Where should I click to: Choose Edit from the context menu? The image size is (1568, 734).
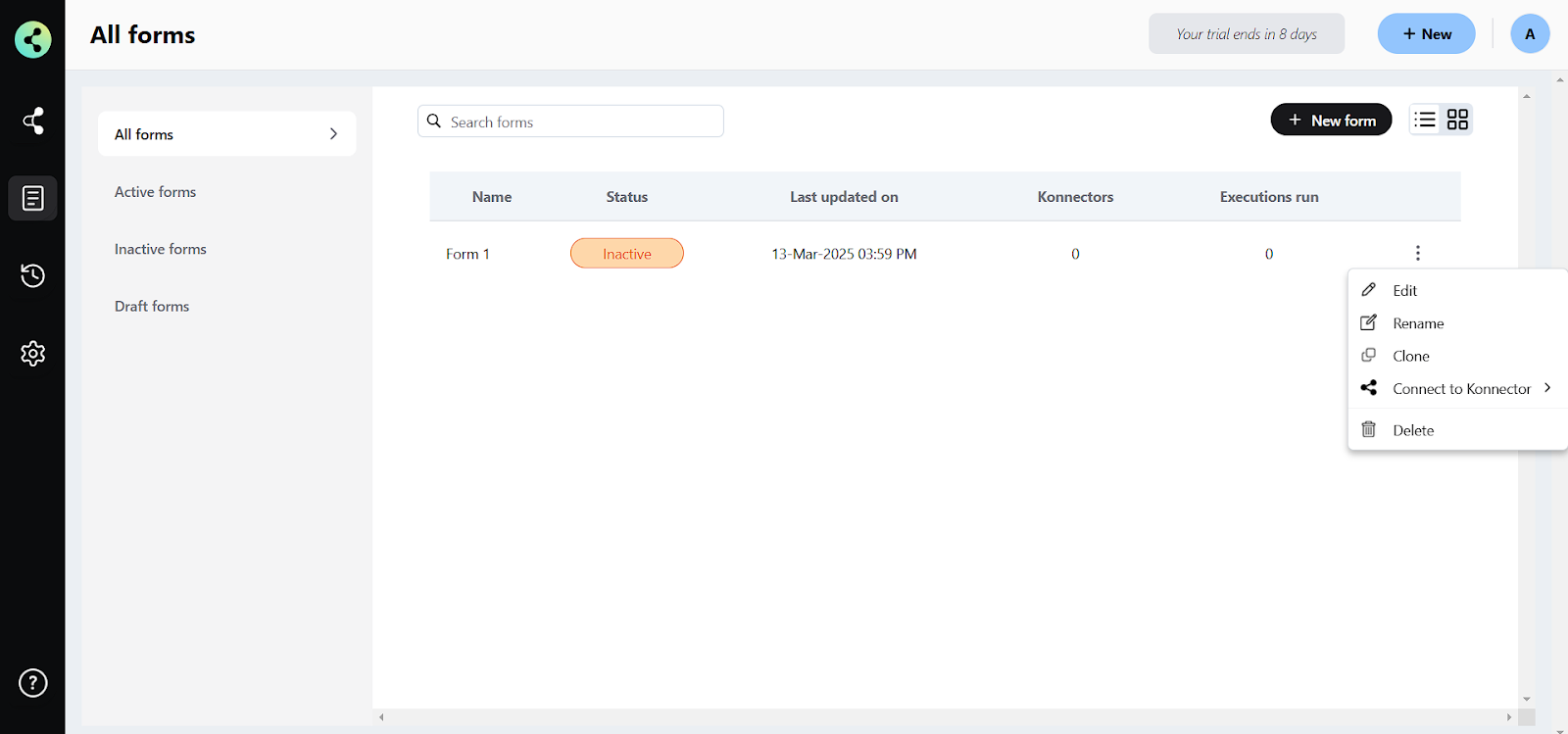point(1457,290)
